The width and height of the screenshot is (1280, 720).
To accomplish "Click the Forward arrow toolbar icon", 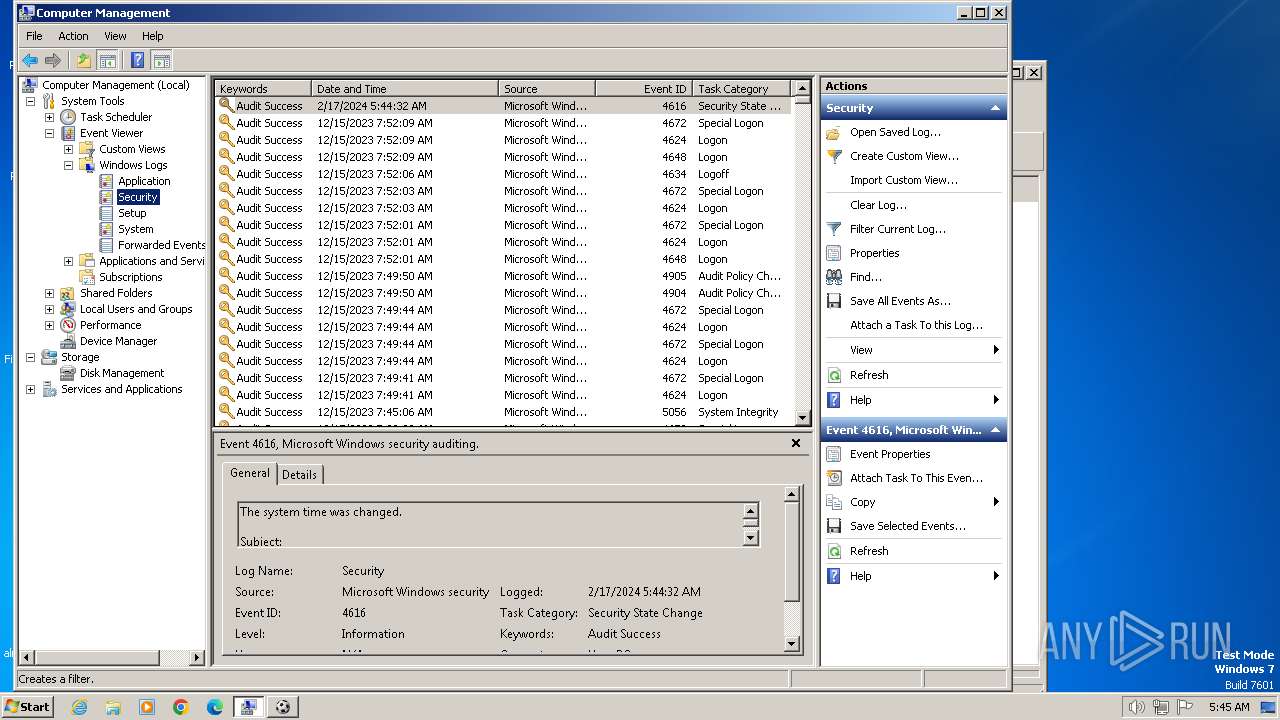I will [x=53, y=60].
